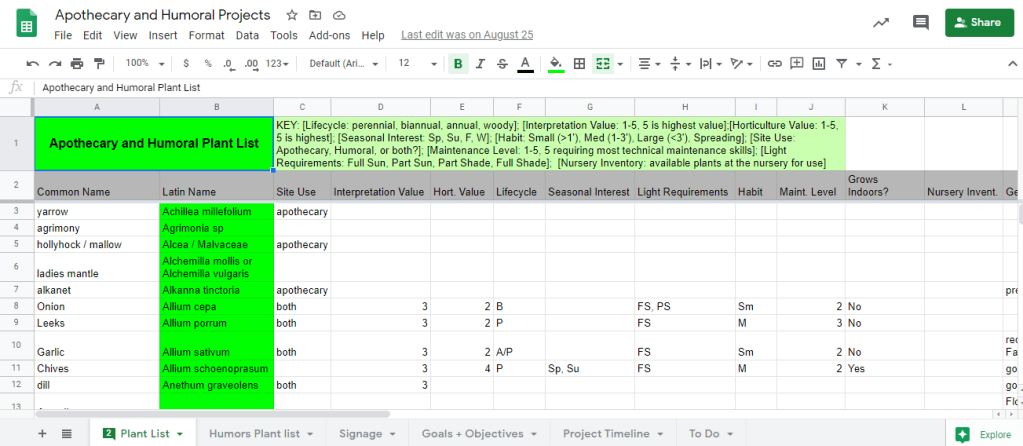Toggle strikethrough formatting
1023x446 pixels.
coord(502,63)
